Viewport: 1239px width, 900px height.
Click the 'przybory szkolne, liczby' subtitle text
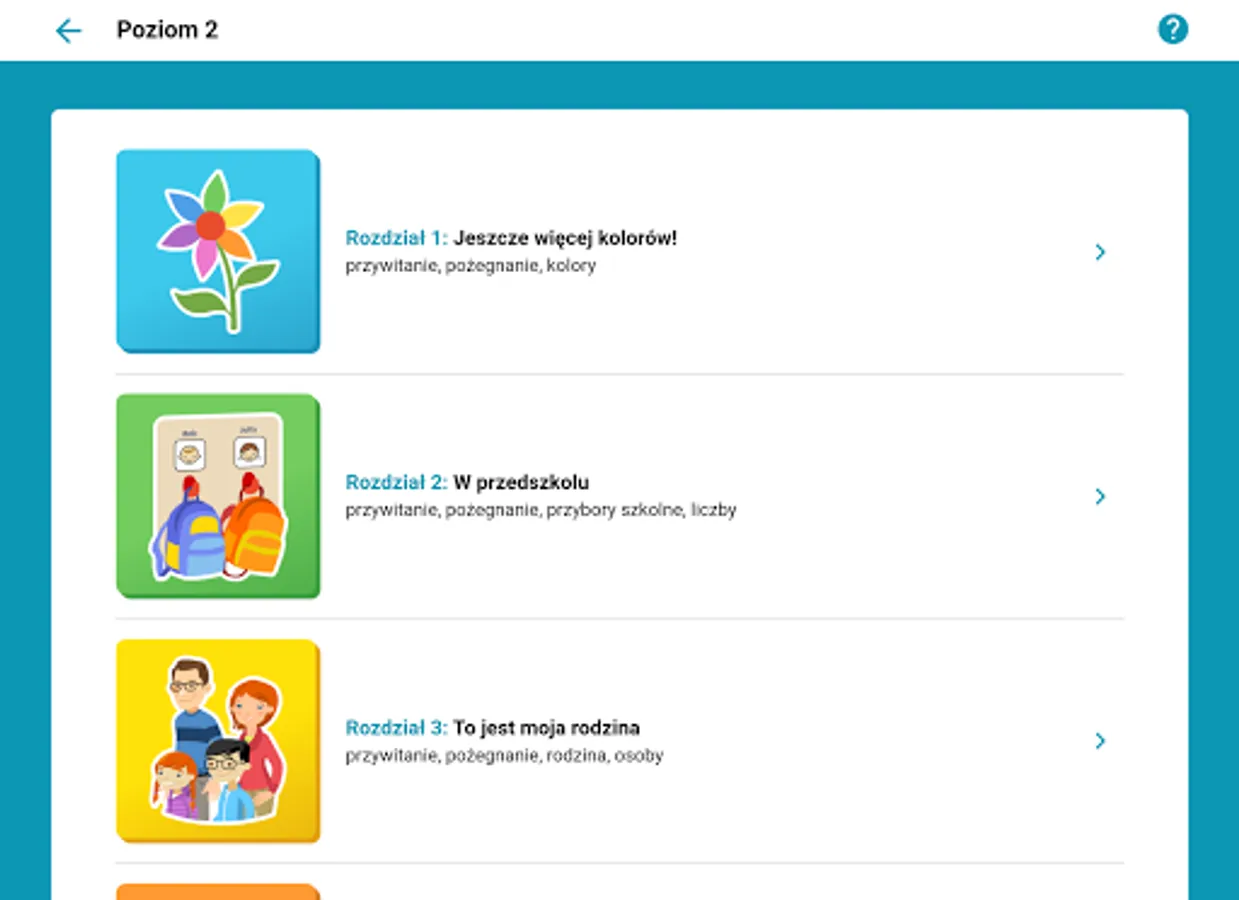(x=641, y=510)
